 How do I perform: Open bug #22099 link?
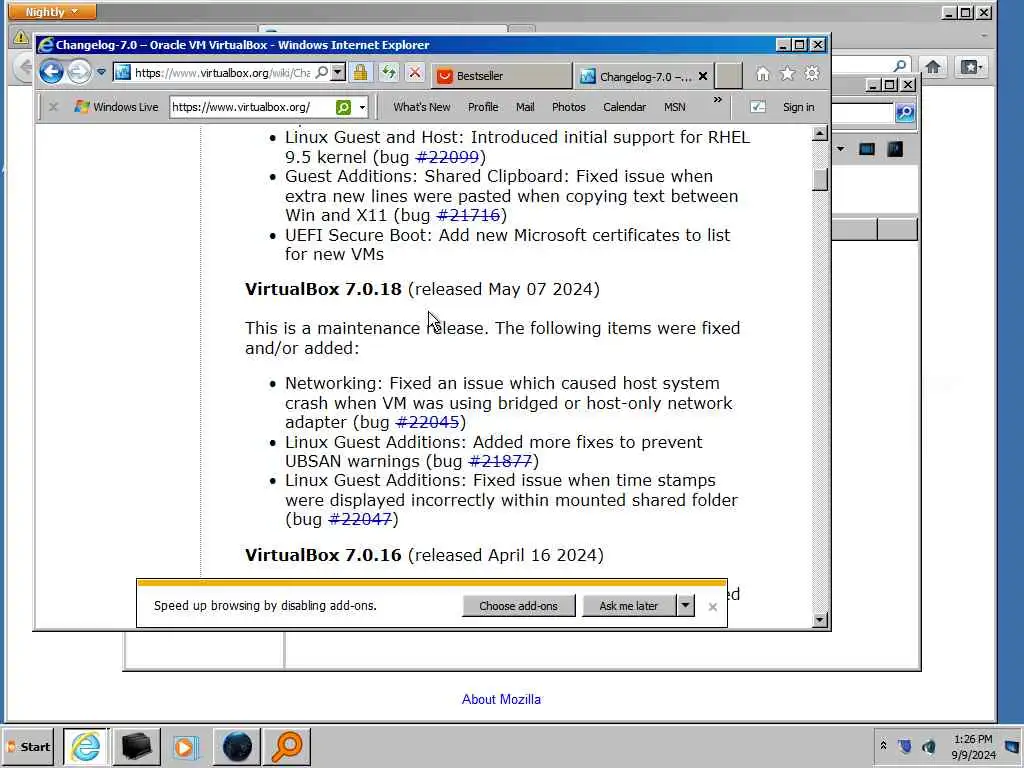click(447, 157)
